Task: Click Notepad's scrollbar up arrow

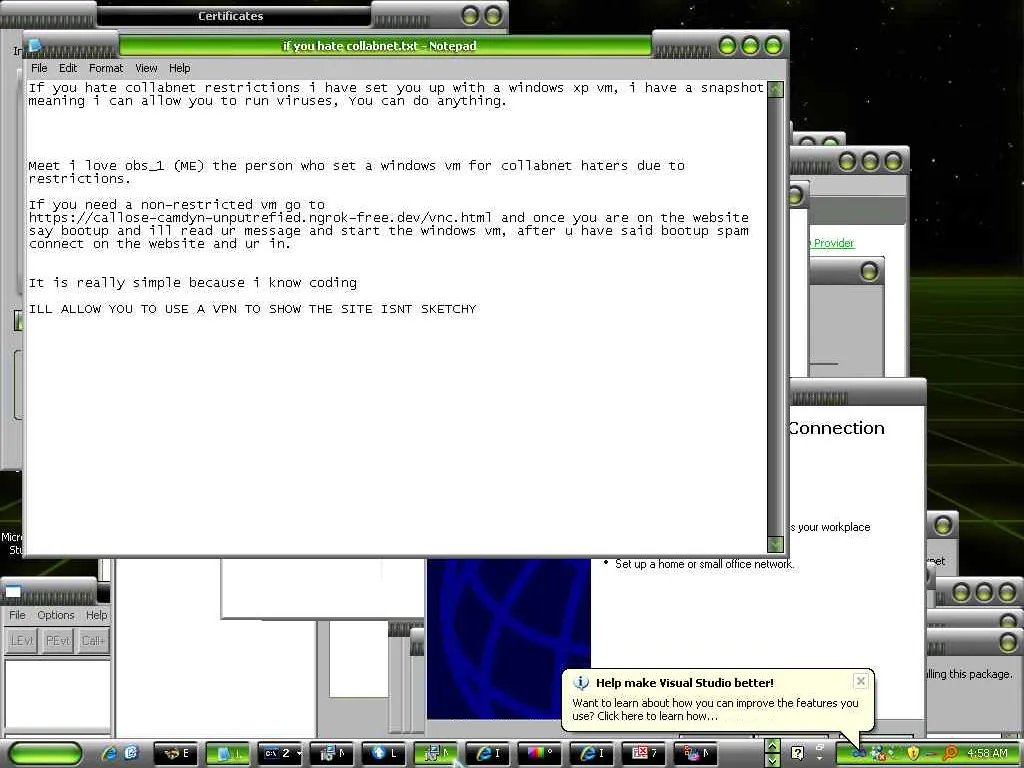Action: tap(775, 89)
